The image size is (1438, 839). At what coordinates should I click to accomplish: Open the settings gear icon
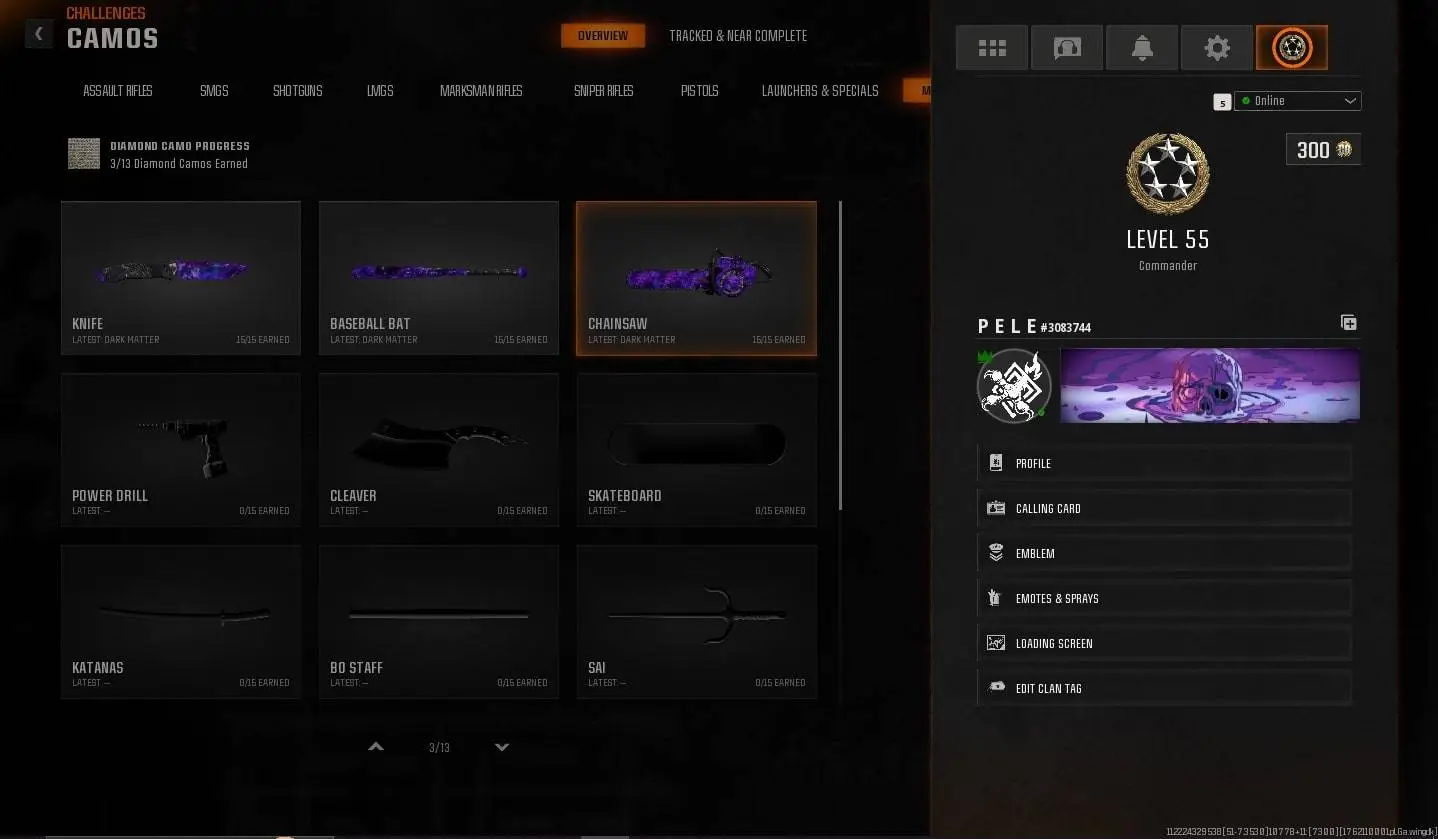pos(1217,48)
